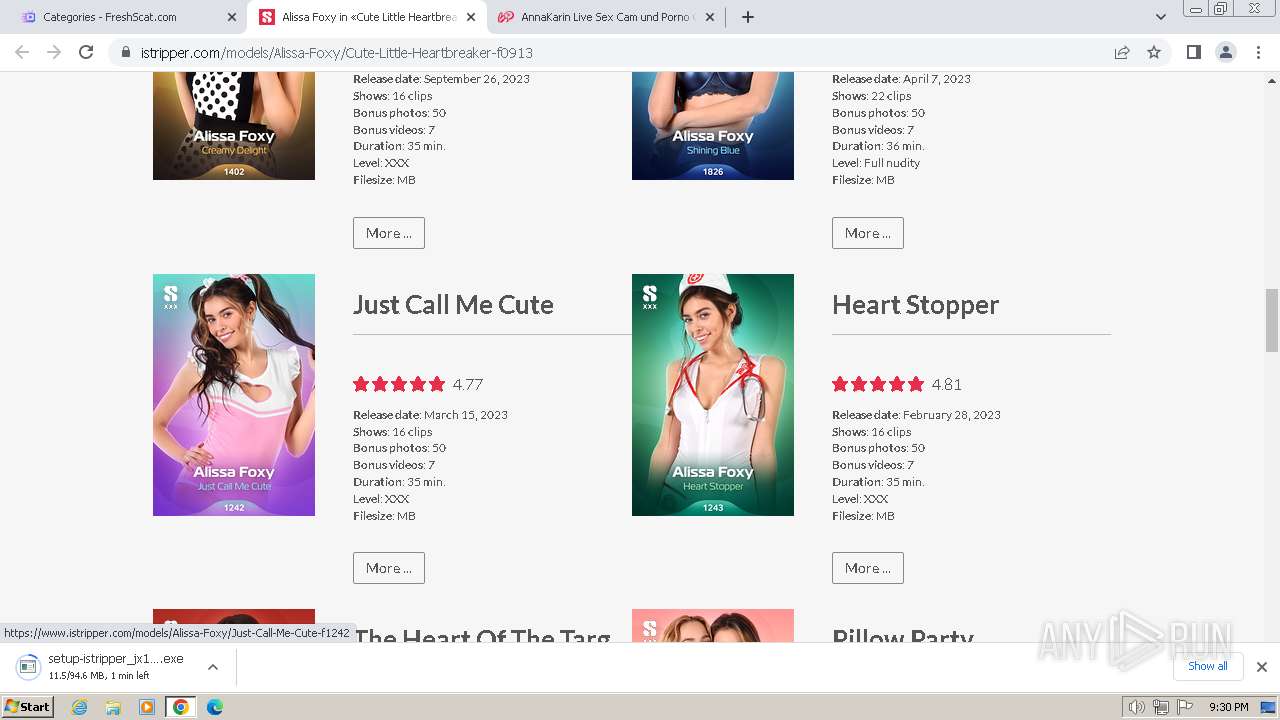Open the Windows Start menu

pos(27,707)
